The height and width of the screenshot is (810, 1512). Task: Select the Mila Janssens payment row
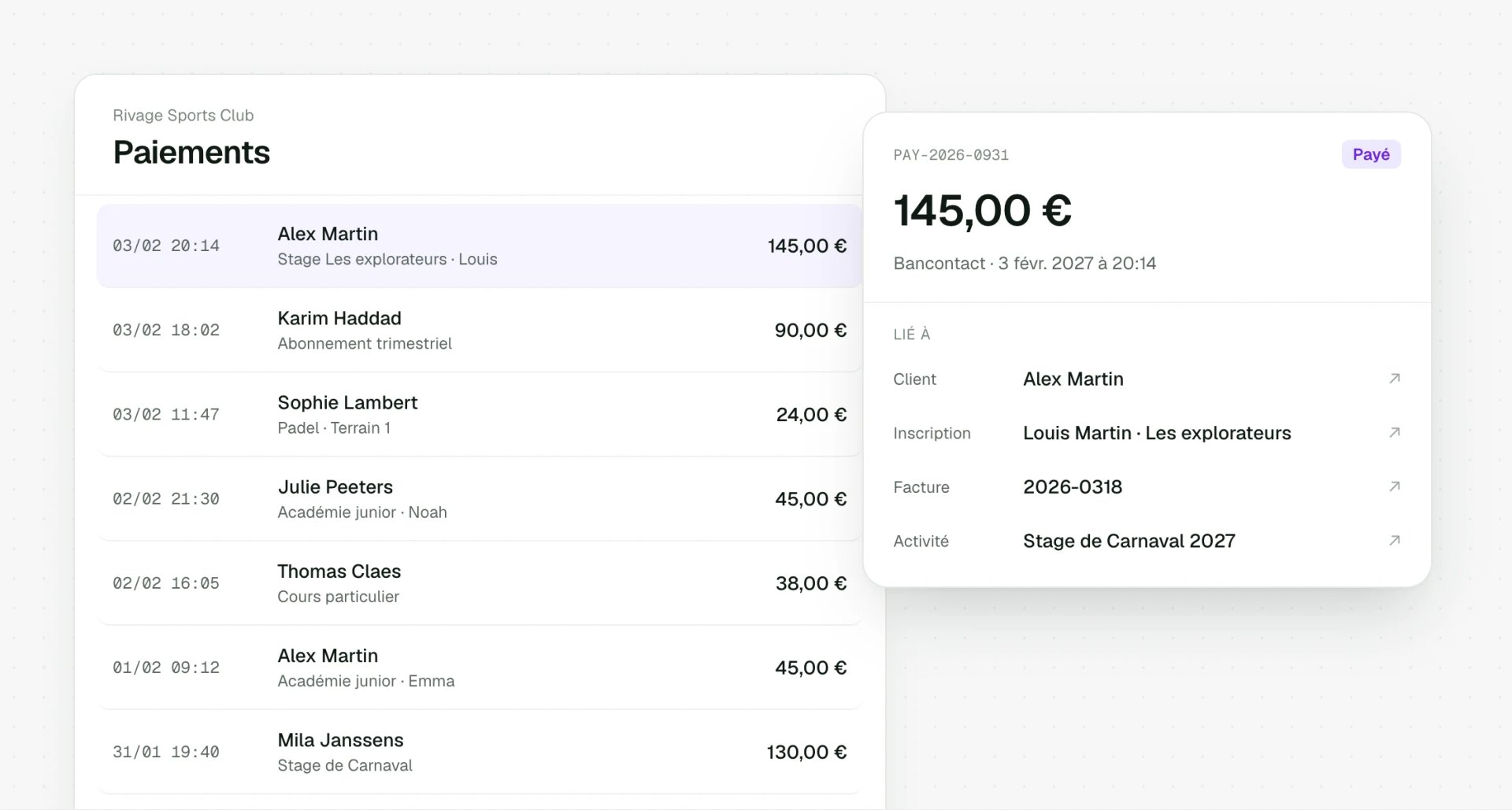coord(480,752)
